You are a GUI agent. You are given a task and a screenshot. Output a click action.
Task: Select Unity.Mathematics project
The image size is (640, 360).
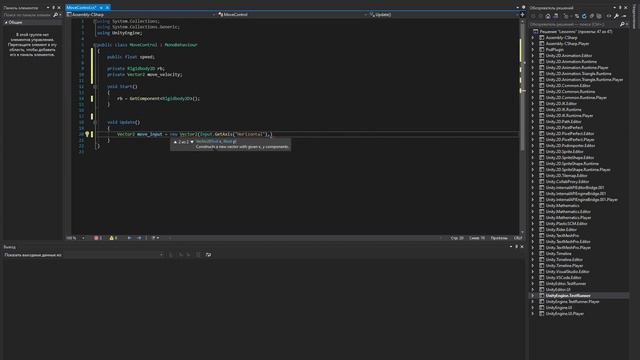coord(562,206)
